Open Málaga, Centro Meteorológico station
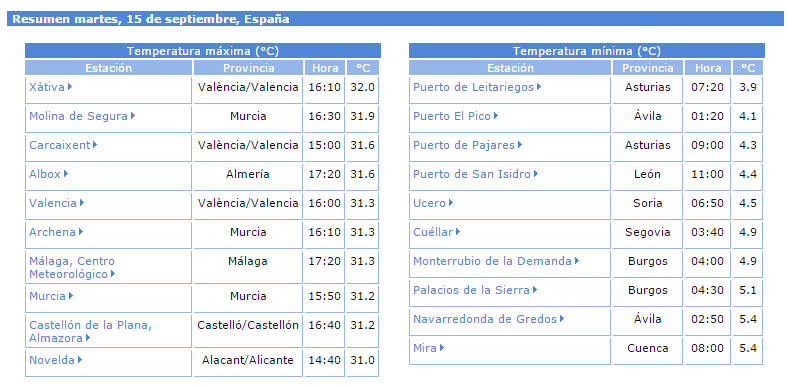The height and width of the screenshot is (387, 788). tap(72, 268)
